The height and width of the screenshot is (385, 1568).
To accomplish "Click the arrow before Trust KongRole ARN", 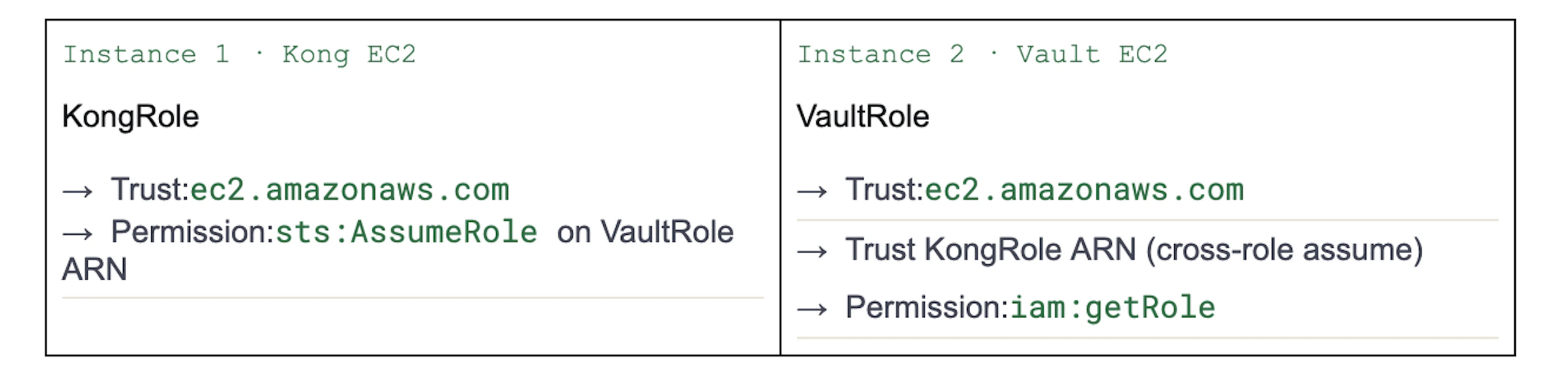I will tap(812, 251).
